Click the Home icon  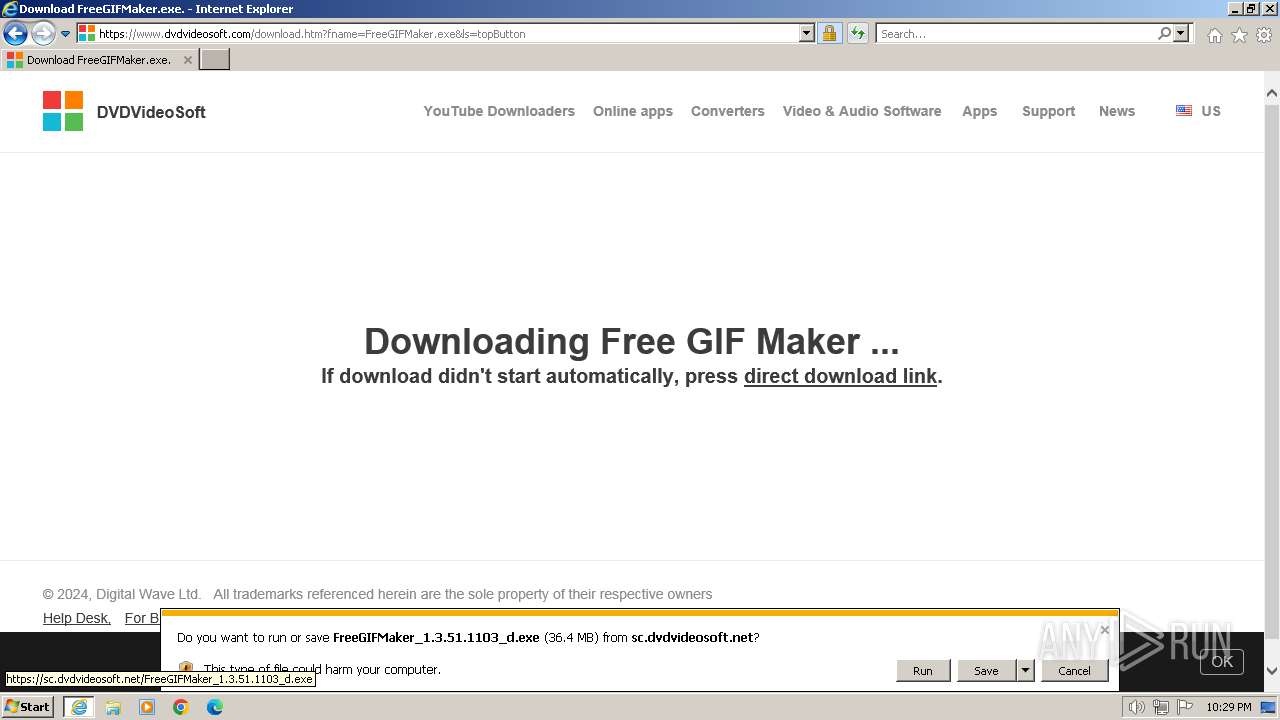coord(1214,35)
